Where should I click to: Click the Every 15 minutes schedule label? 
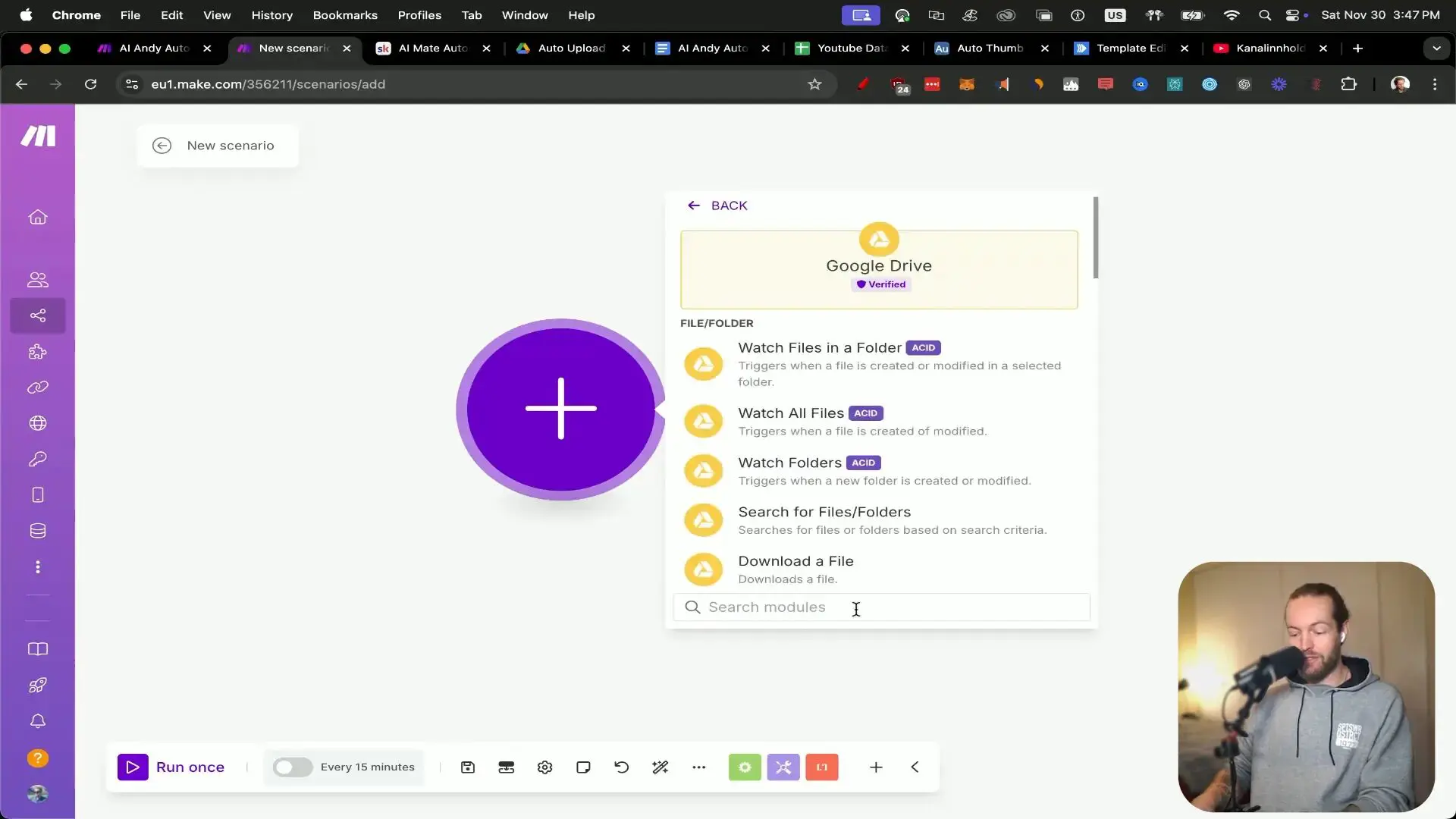click(x=368, y=767)
